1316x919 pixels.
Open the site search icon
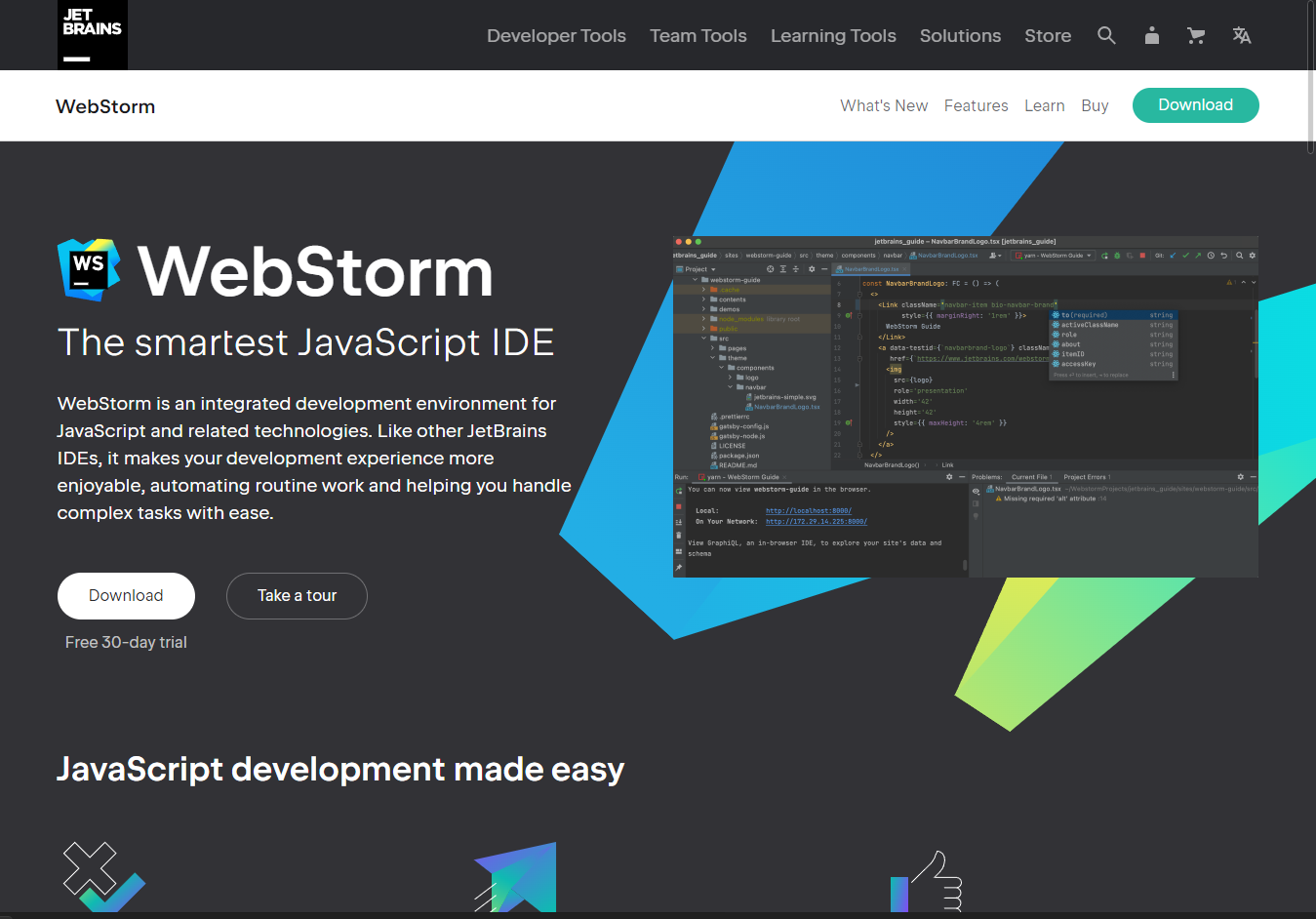point(1106,36)
